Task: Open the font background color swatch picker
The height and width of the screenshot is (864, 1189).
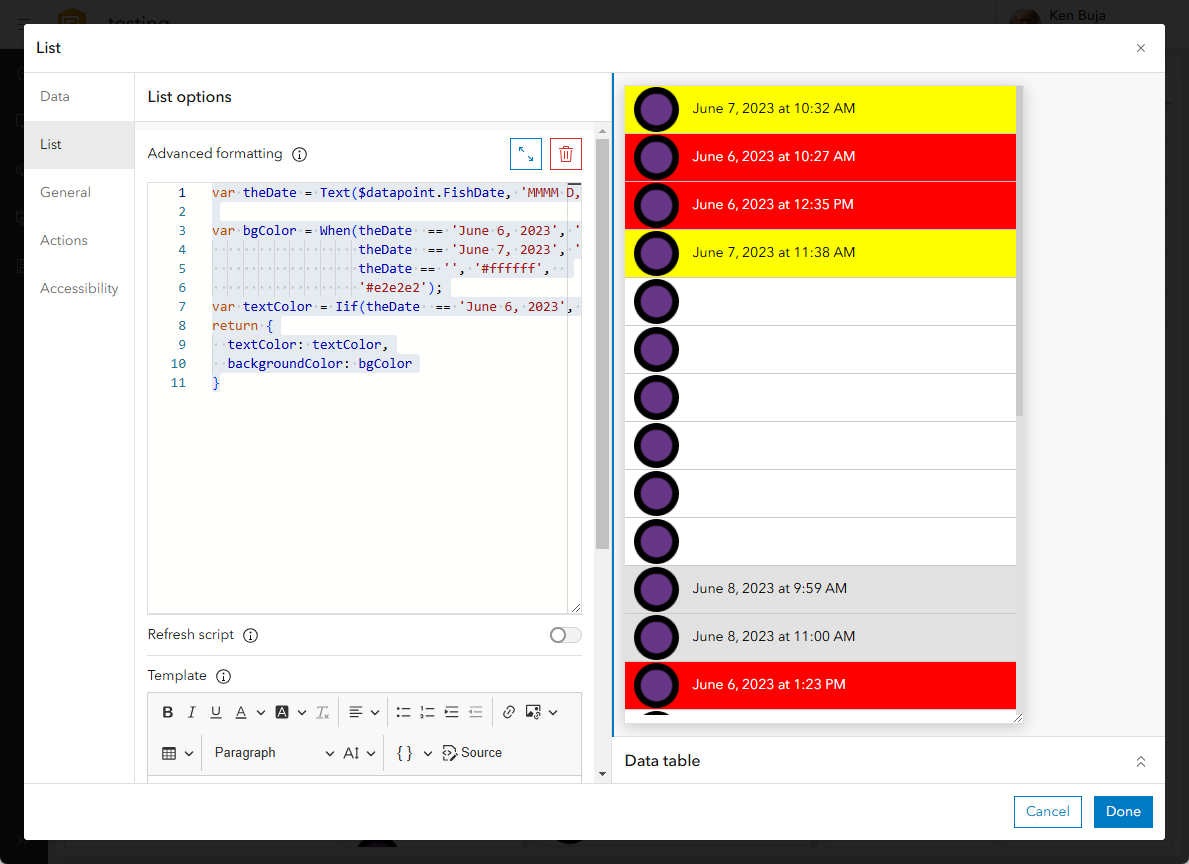Action: (x=285, y=711)
